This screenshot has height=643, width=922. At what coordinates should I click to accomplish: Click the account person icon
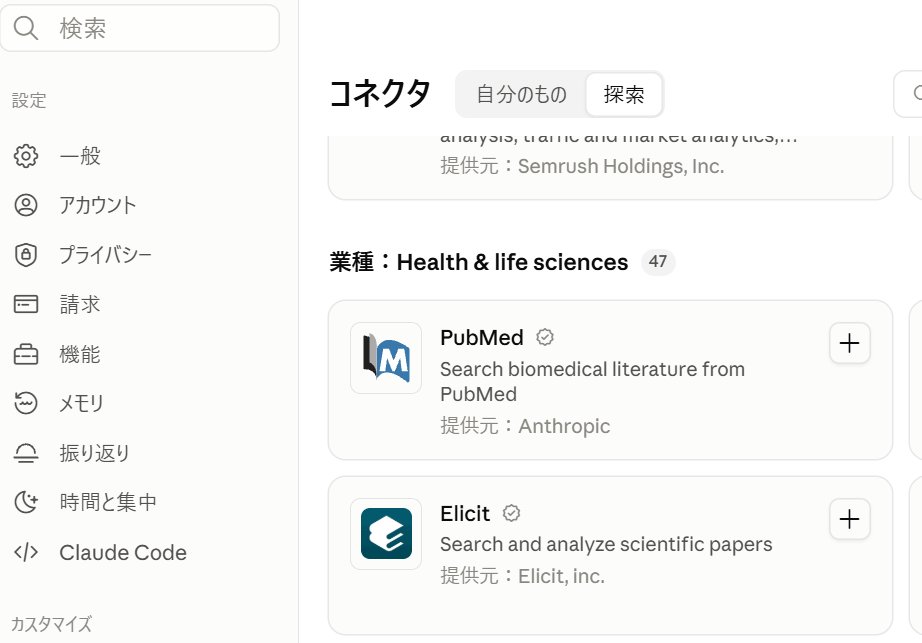(x=26, y=205)
